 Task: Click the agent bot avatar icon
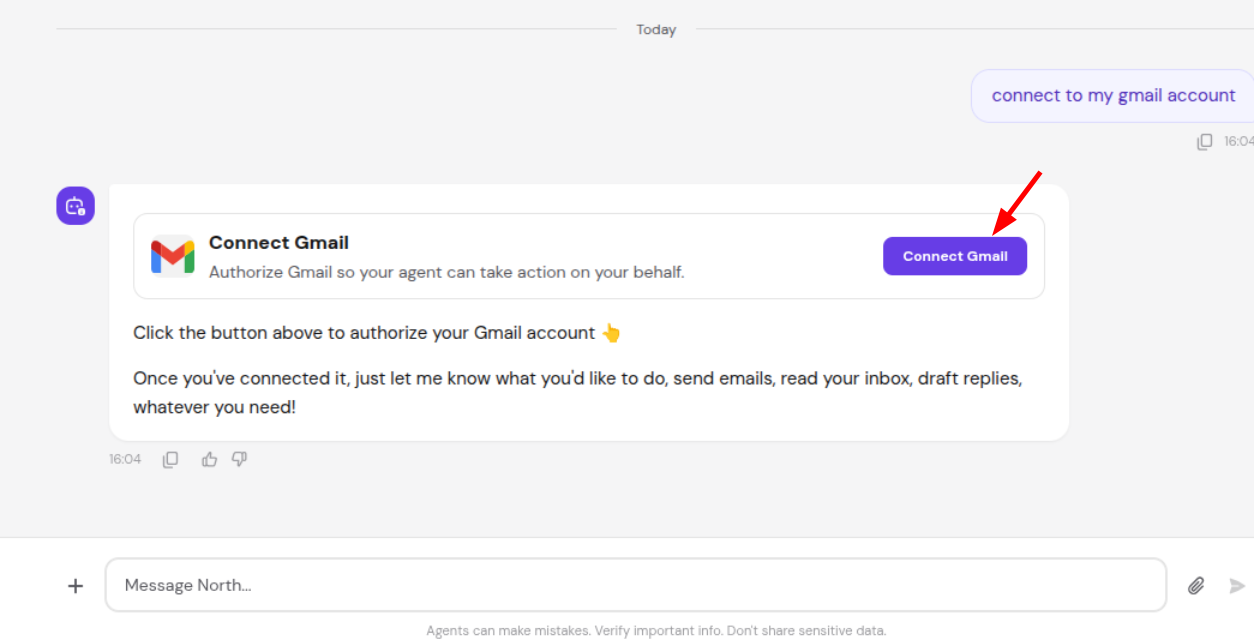pos(75,206)
